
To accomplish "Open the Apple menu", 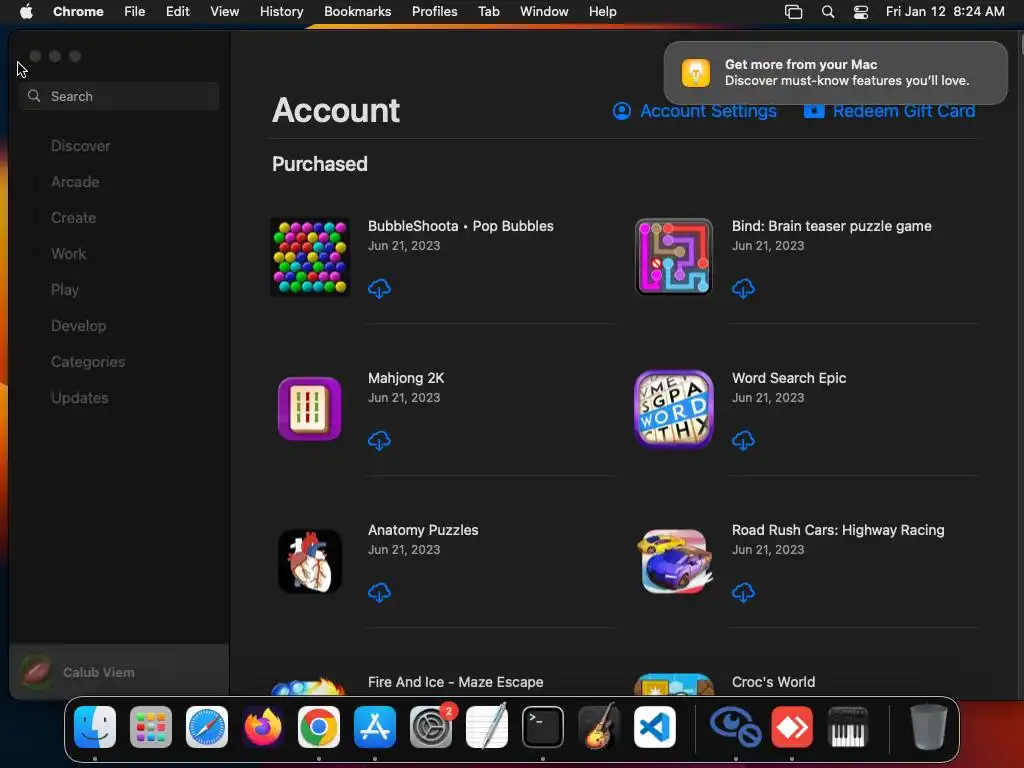I will [26, 11].
